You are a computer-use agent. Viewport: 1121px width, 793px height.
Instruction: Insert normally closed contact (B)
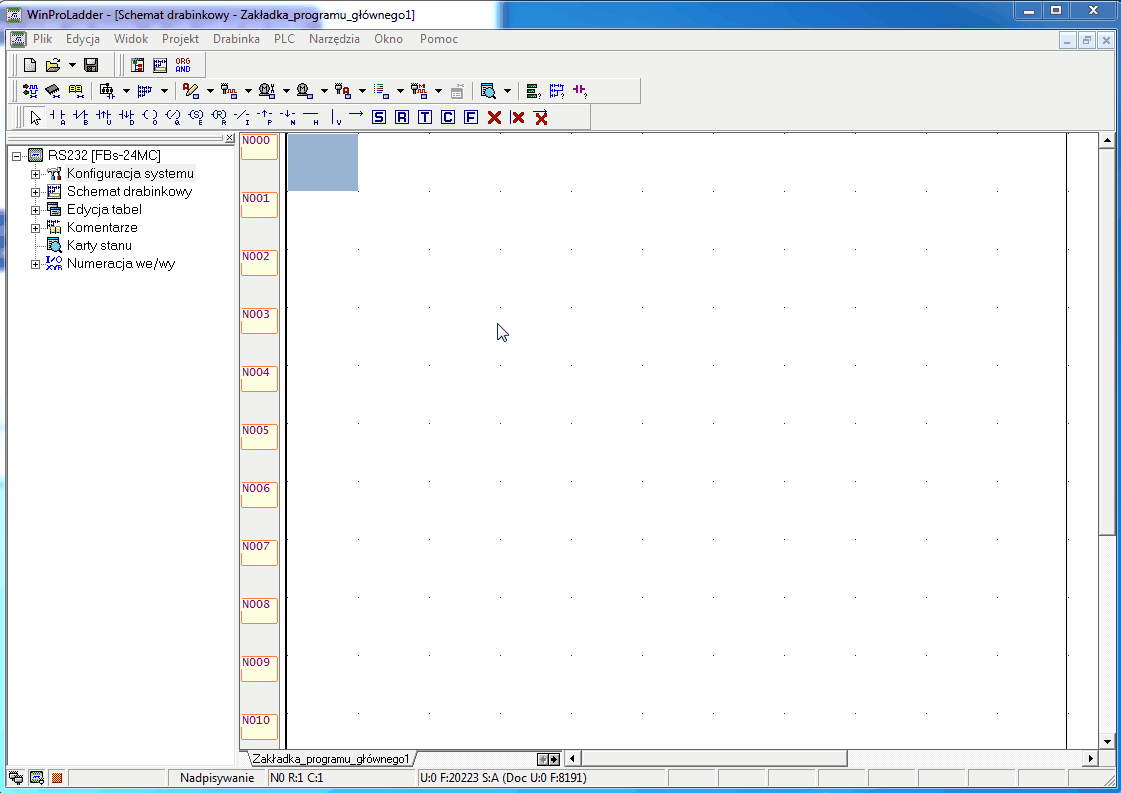(x=81, y=117)
